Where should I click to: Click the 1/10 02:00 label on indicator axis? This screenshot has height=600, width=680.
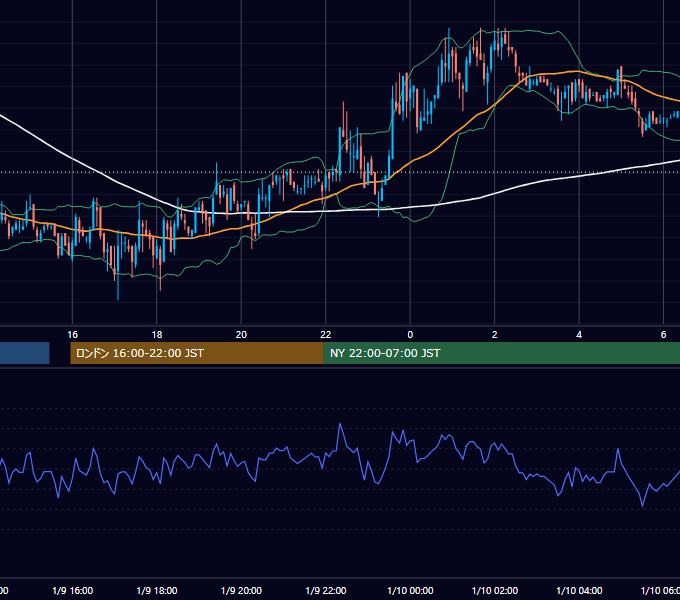pos(495,590)
